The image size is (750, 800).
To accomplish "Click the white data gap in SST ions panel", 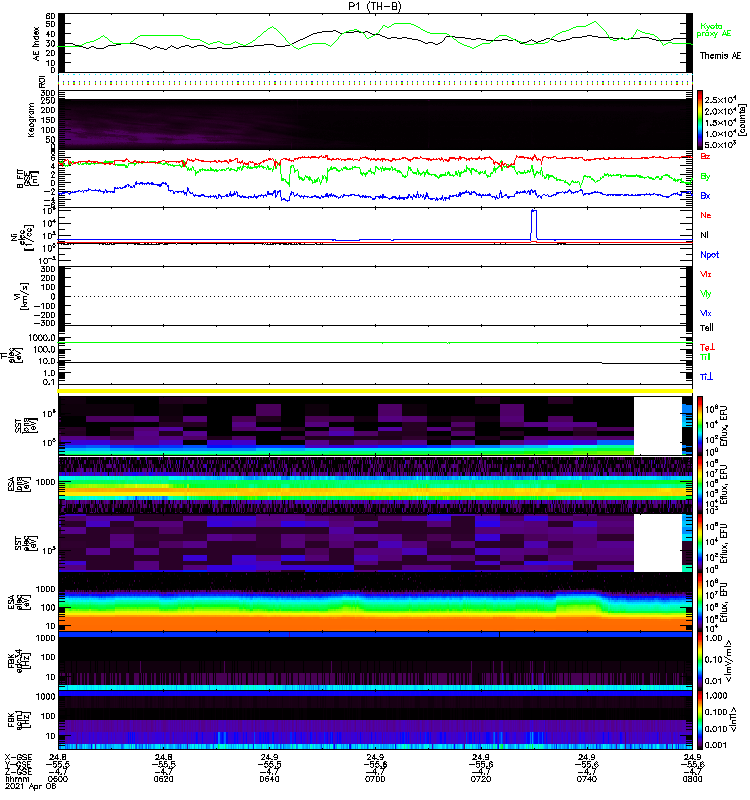I will pyautogui.click(x=658, y=426).
